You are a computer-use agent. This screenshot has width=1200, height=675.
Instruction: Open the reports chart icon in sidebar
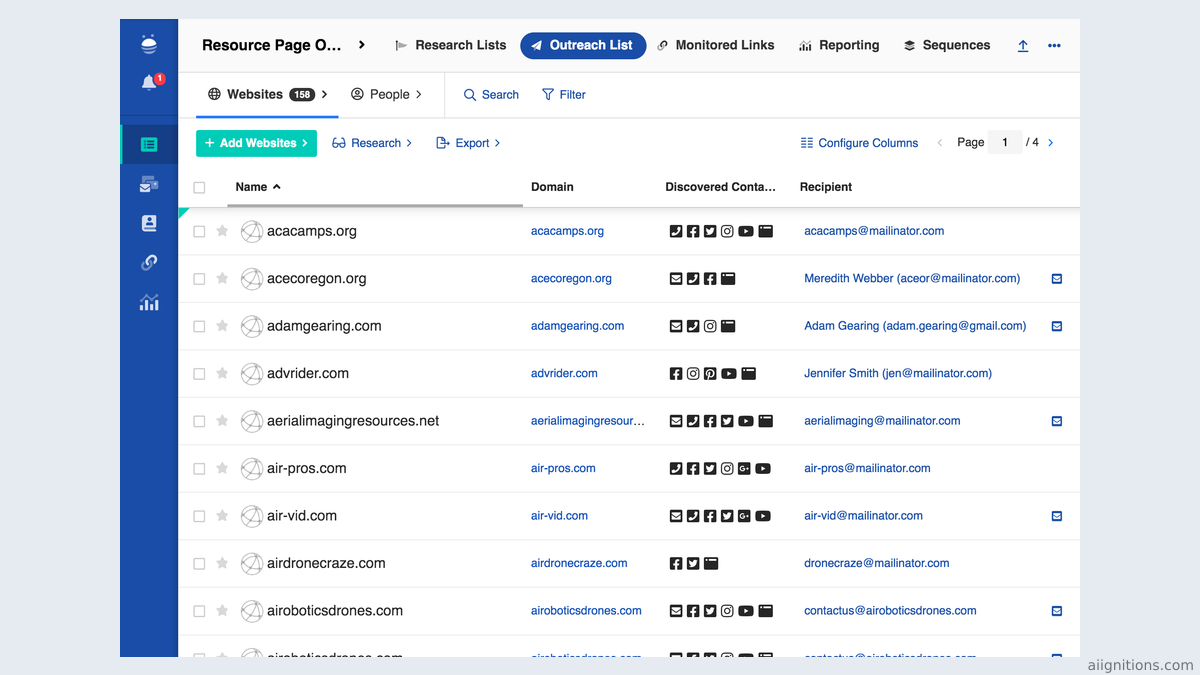pyautogui.click(x=149, y=302)
